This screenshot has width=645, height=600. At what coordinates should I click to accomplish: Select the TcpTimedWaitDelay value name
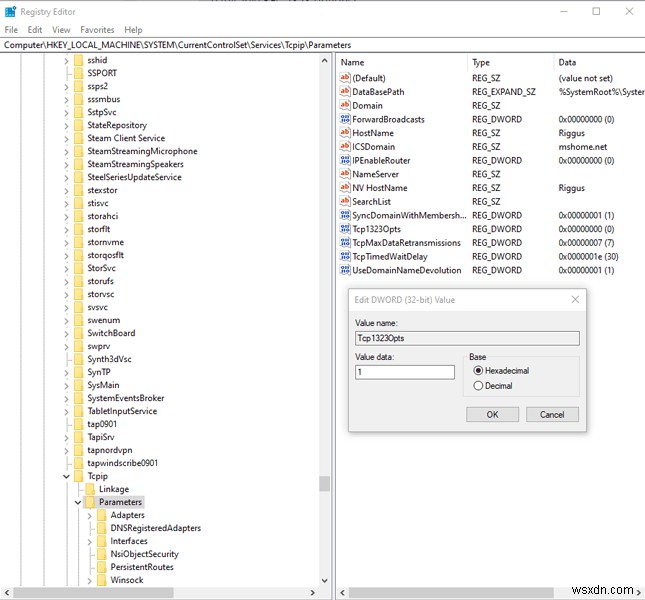[x=390, y=256]
